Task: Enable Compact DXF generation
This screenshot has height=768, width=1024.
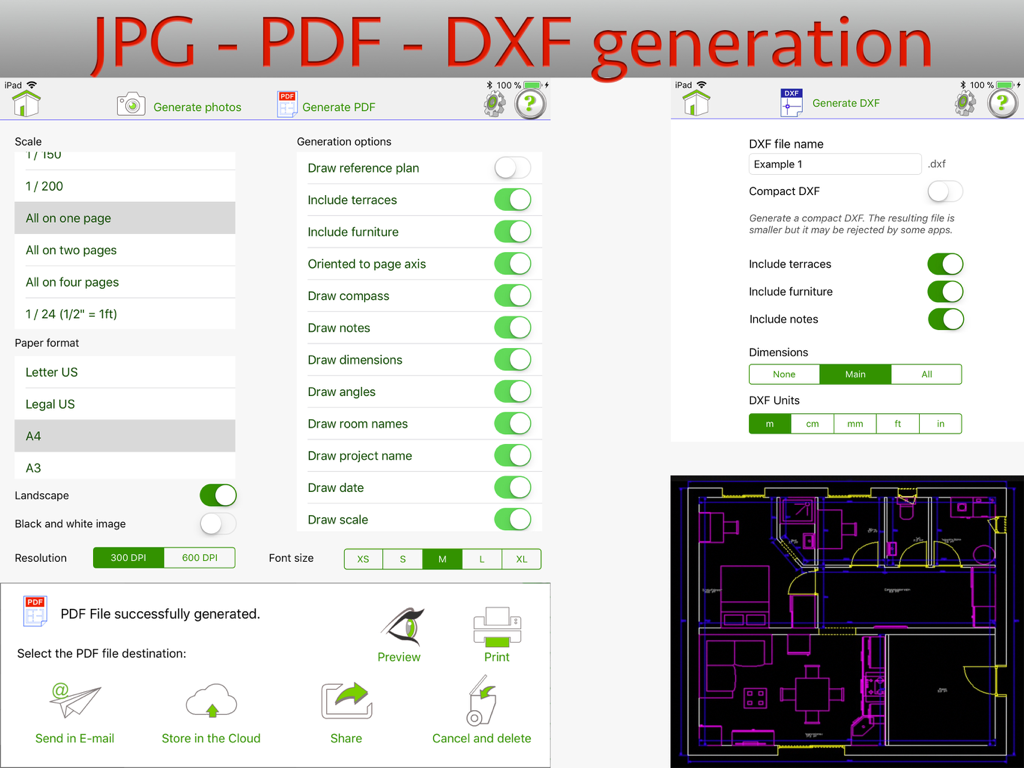Action: pos(943,191)
